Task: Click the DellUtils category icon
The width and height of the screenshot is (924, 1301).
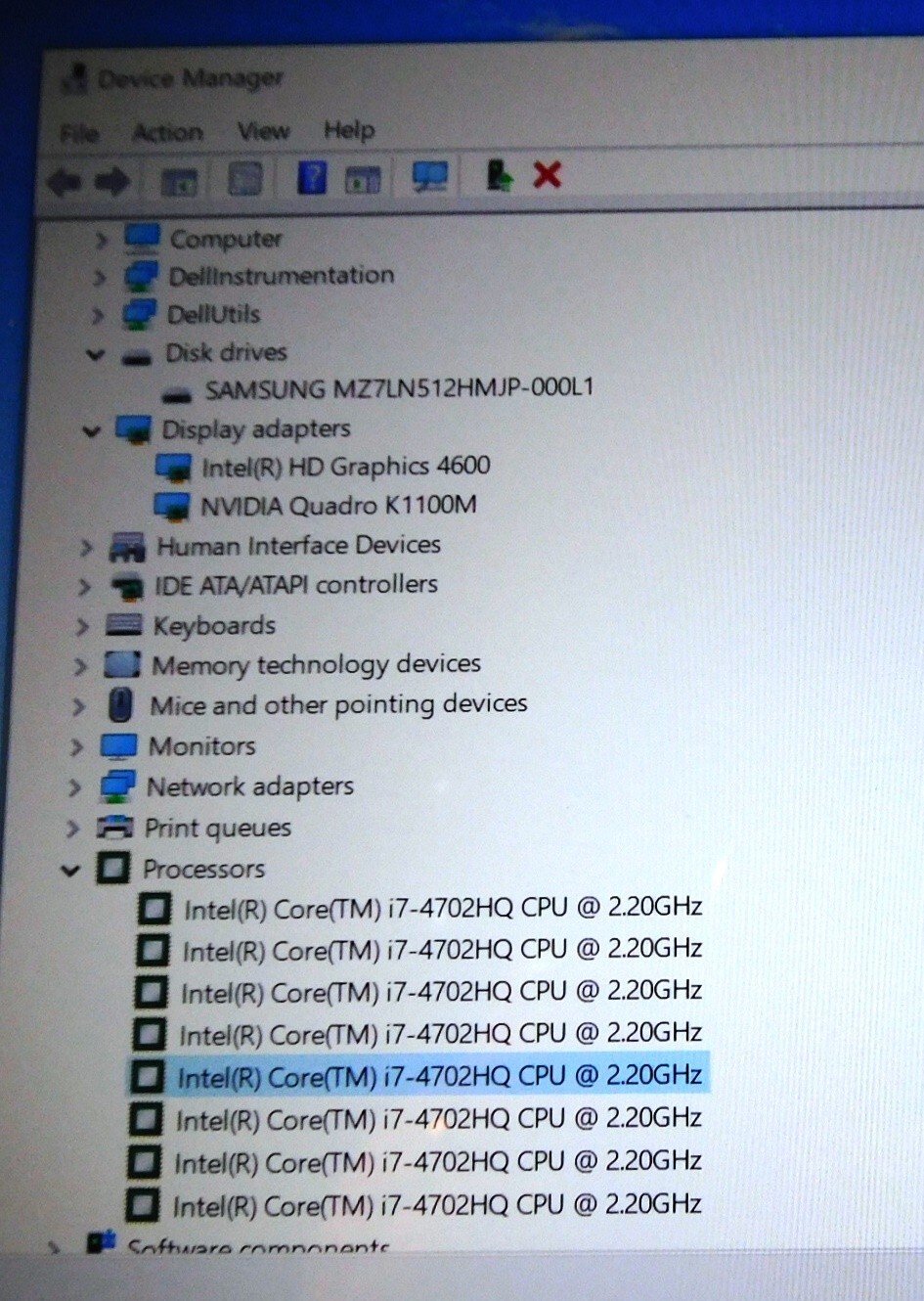Action: [138, 314]
